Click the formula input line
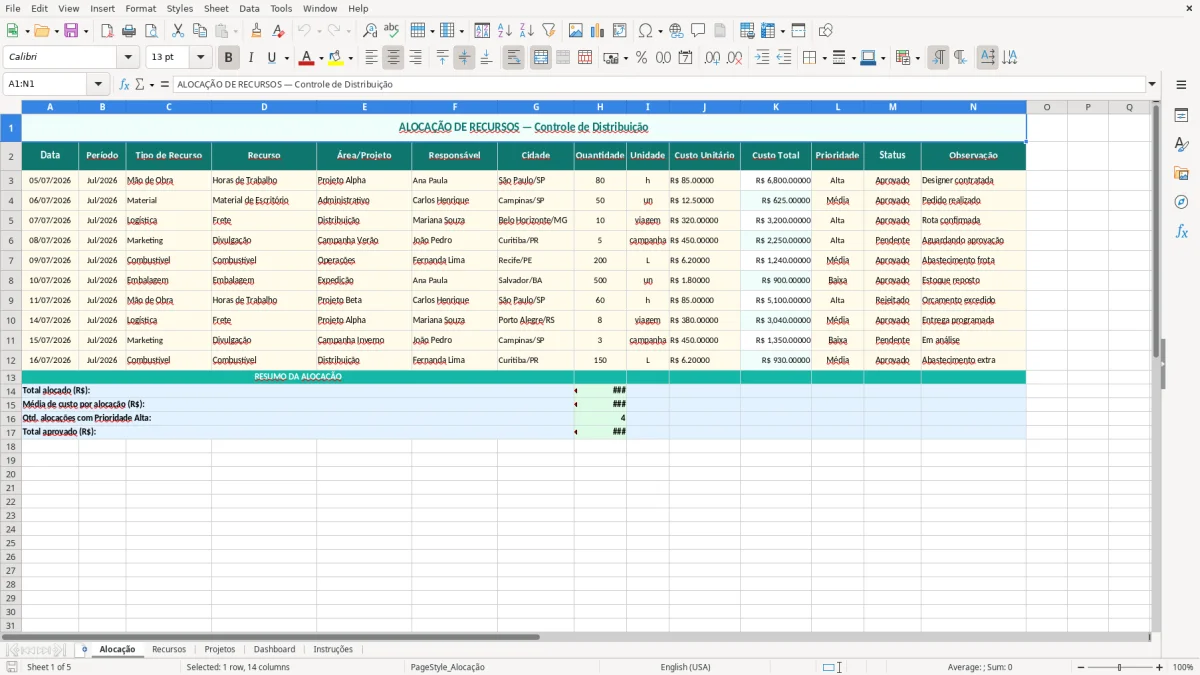 (658, 85)
